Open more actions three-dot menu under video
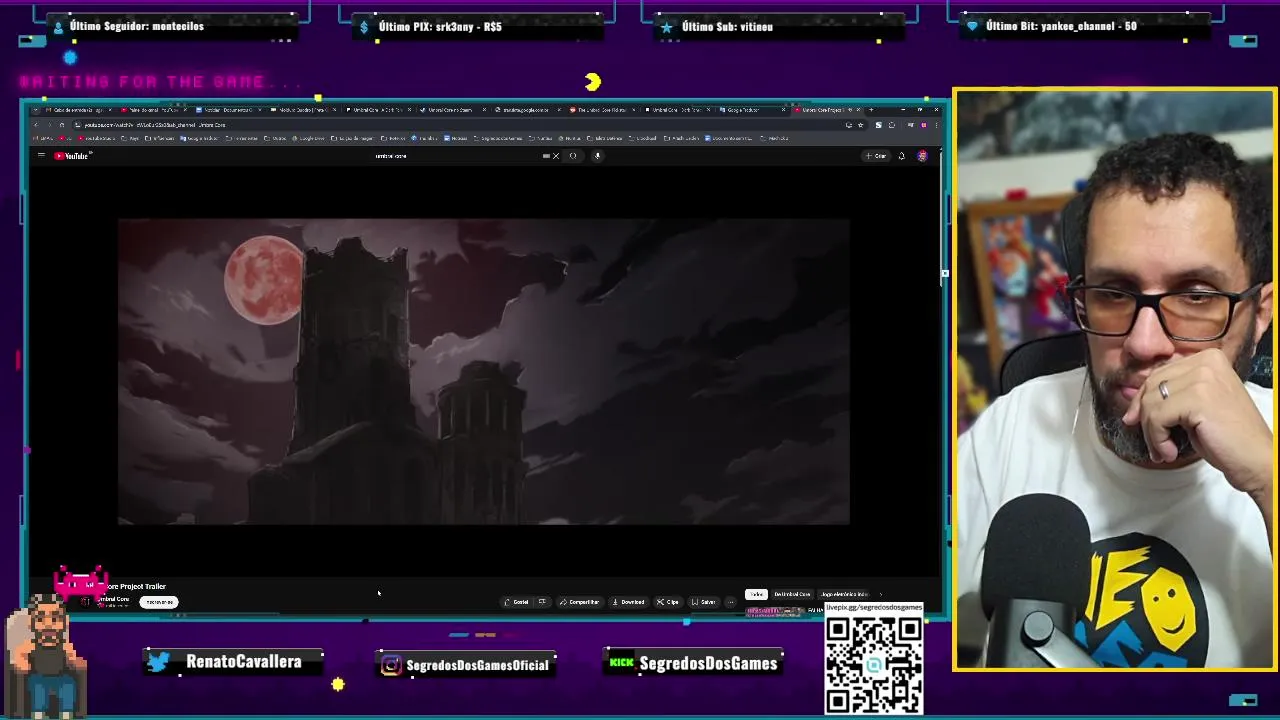The width and height of the screenshot is (1280, 720). point(731,602)
